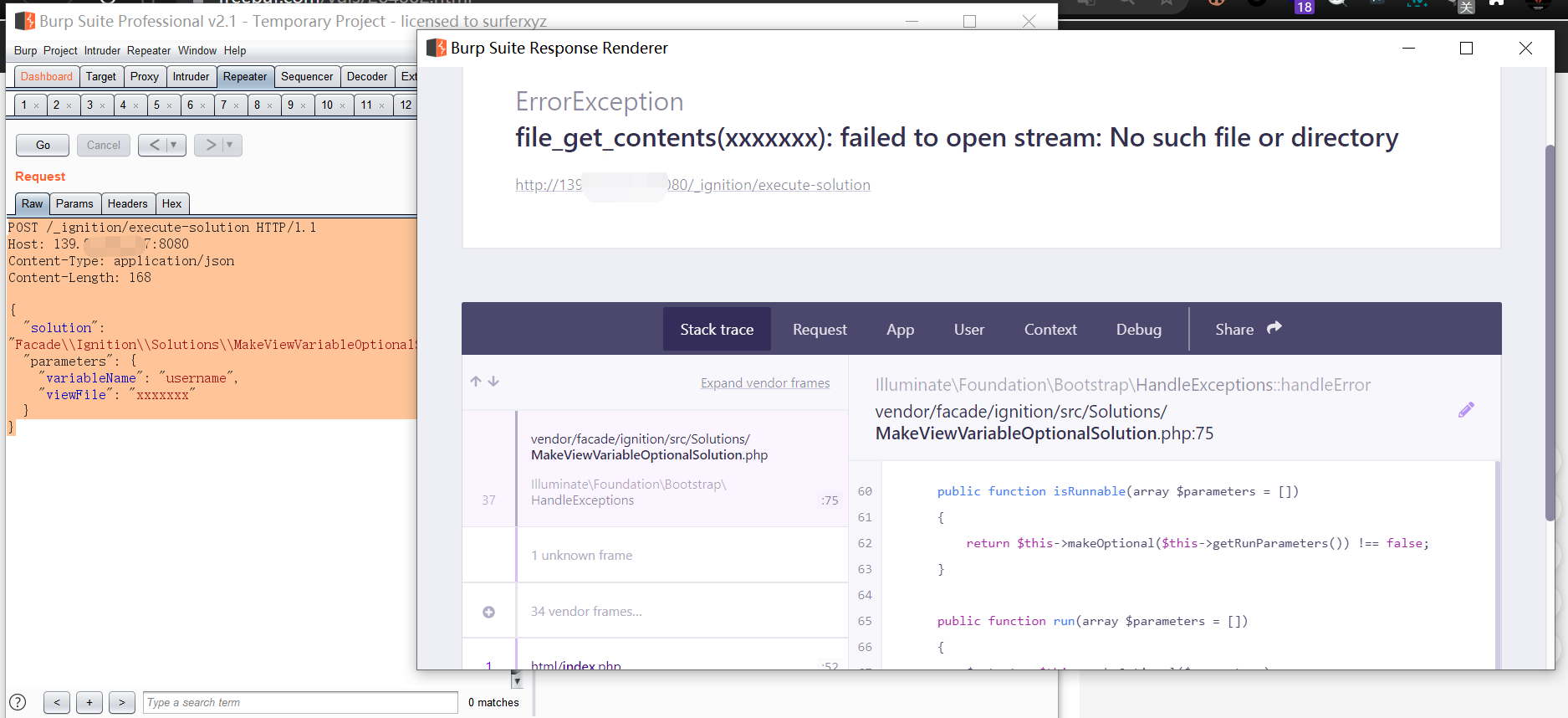Screen dimensions: 1568x718
Task: Close Repeater tab 6 with its x
Action: tap(202, 105)
